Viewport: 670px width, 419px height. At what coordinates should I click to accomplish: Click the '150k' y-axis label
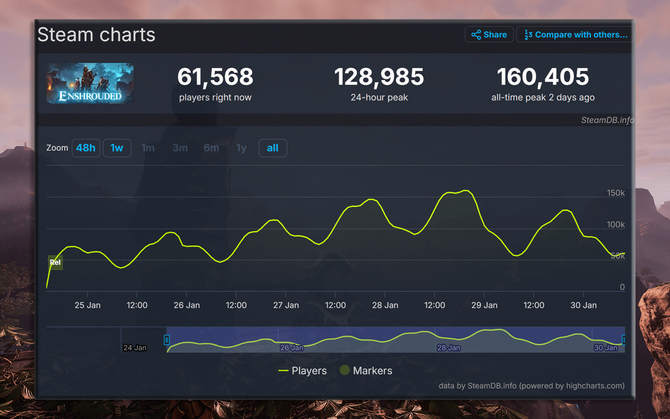(616, 193)
